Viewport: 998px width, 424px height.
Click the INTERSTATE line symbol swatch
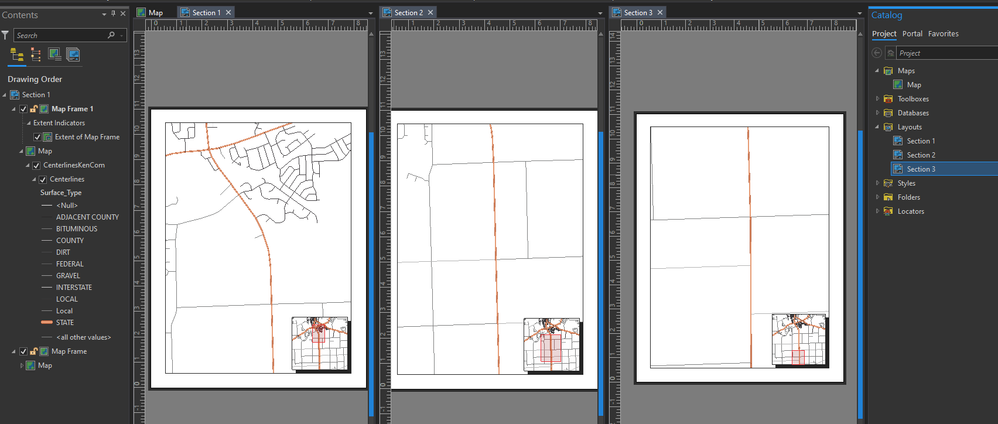click(46, 288)
